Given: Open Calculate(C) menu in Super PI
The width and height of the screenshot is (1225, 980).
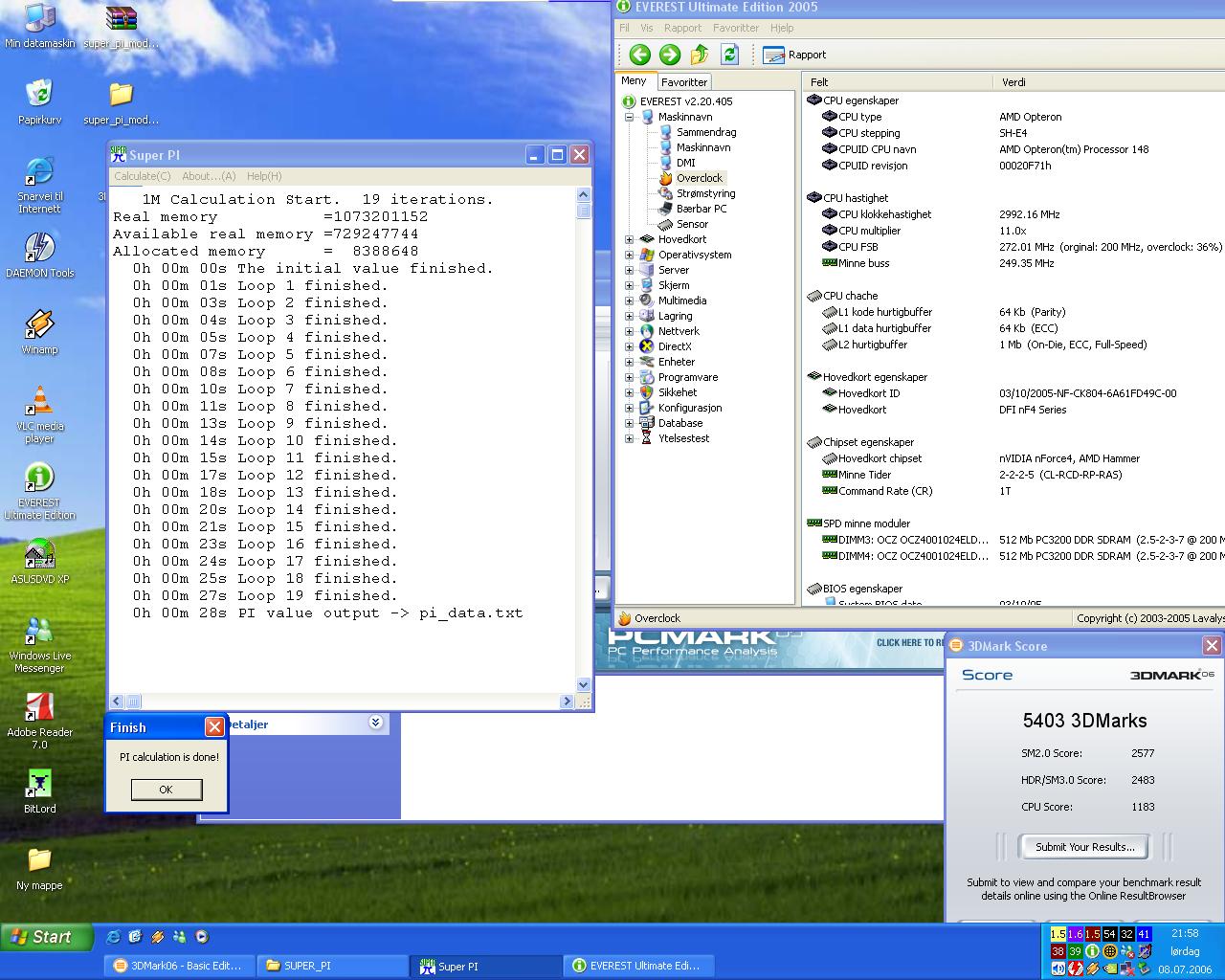Looking at the screenshot, I should (x=143, y=176).
